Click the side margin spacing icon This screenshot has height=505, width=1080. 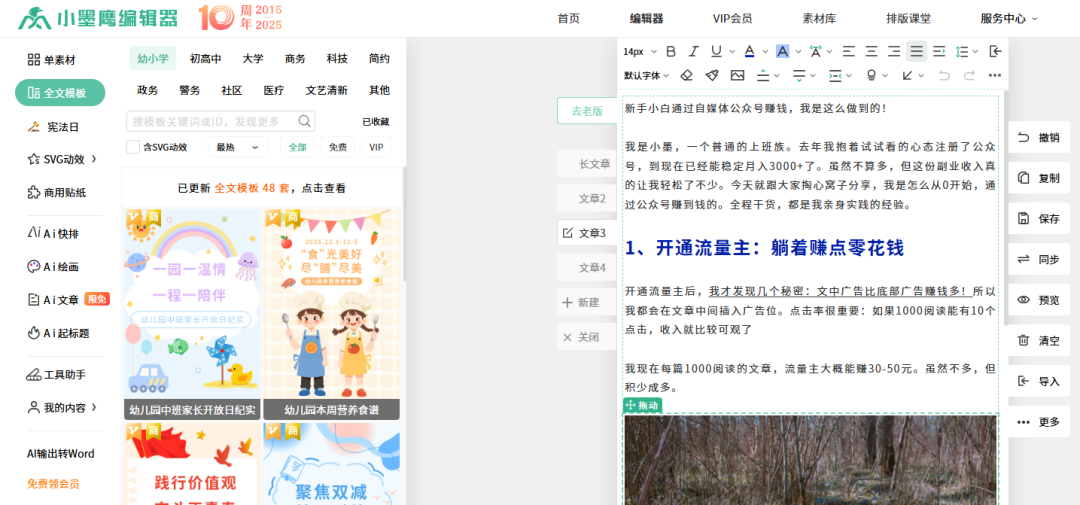[x=835, y=75]
